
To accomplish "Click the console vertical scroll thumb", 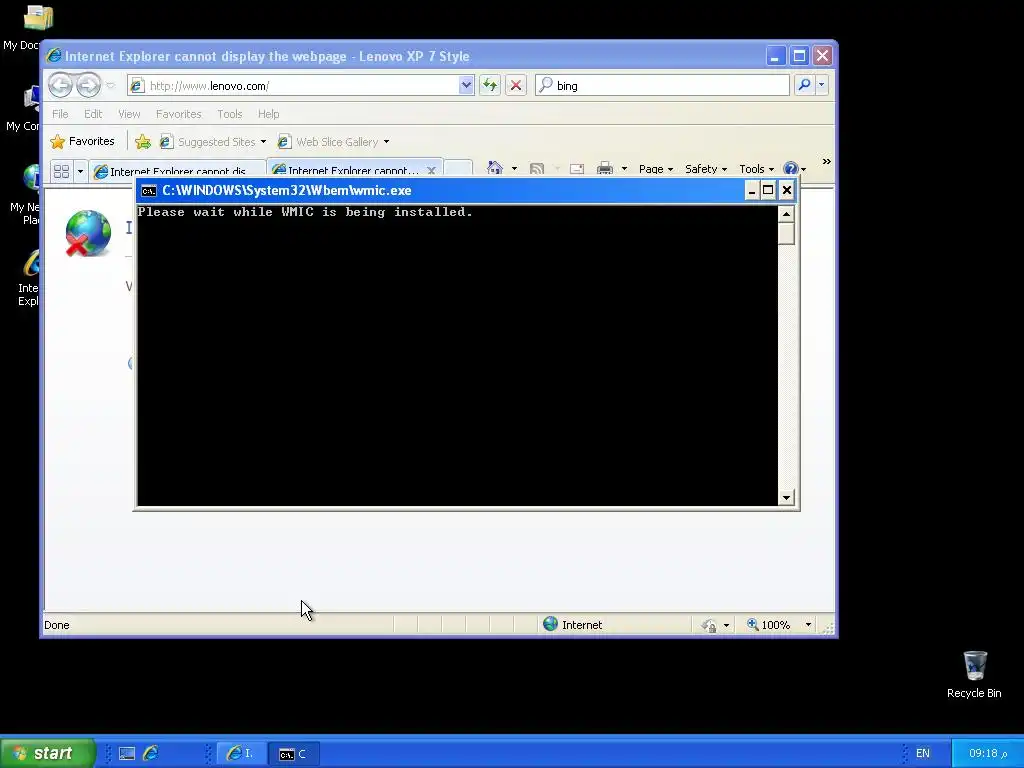I will pos(786,234).
